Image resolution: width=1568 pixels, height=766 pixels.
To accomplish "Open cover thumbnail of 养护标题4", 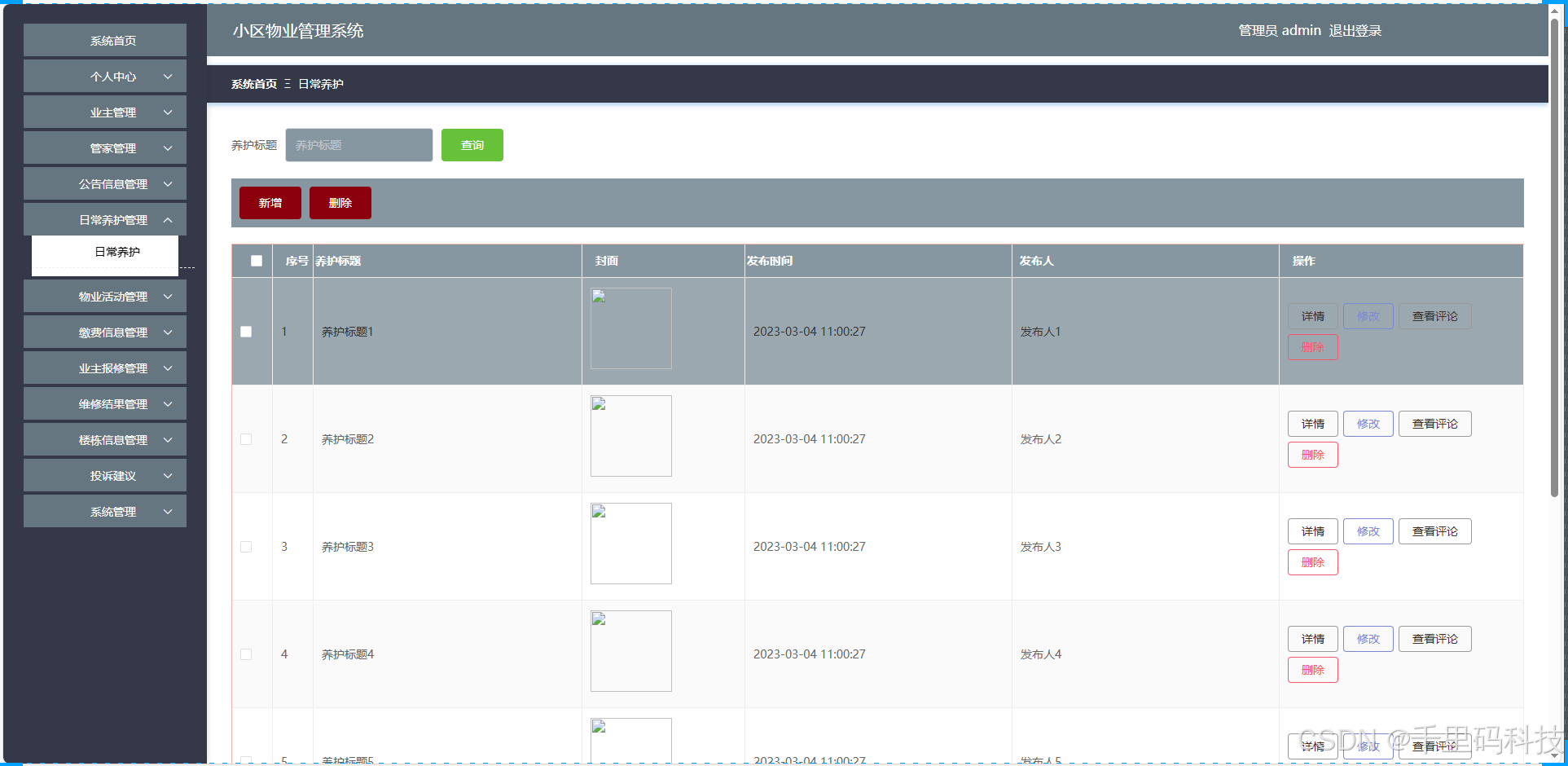I will tap(631, 651).
